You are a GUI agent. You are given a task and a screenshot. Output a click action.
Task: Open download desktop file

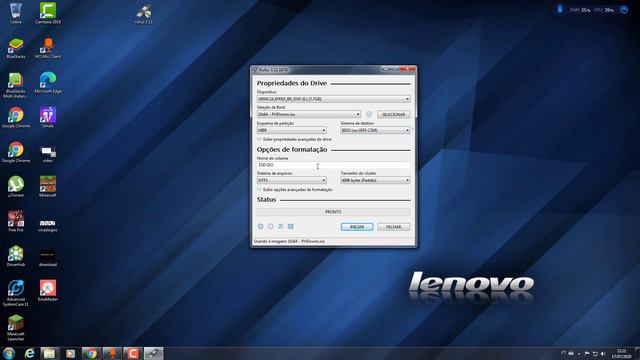(48, 258)
